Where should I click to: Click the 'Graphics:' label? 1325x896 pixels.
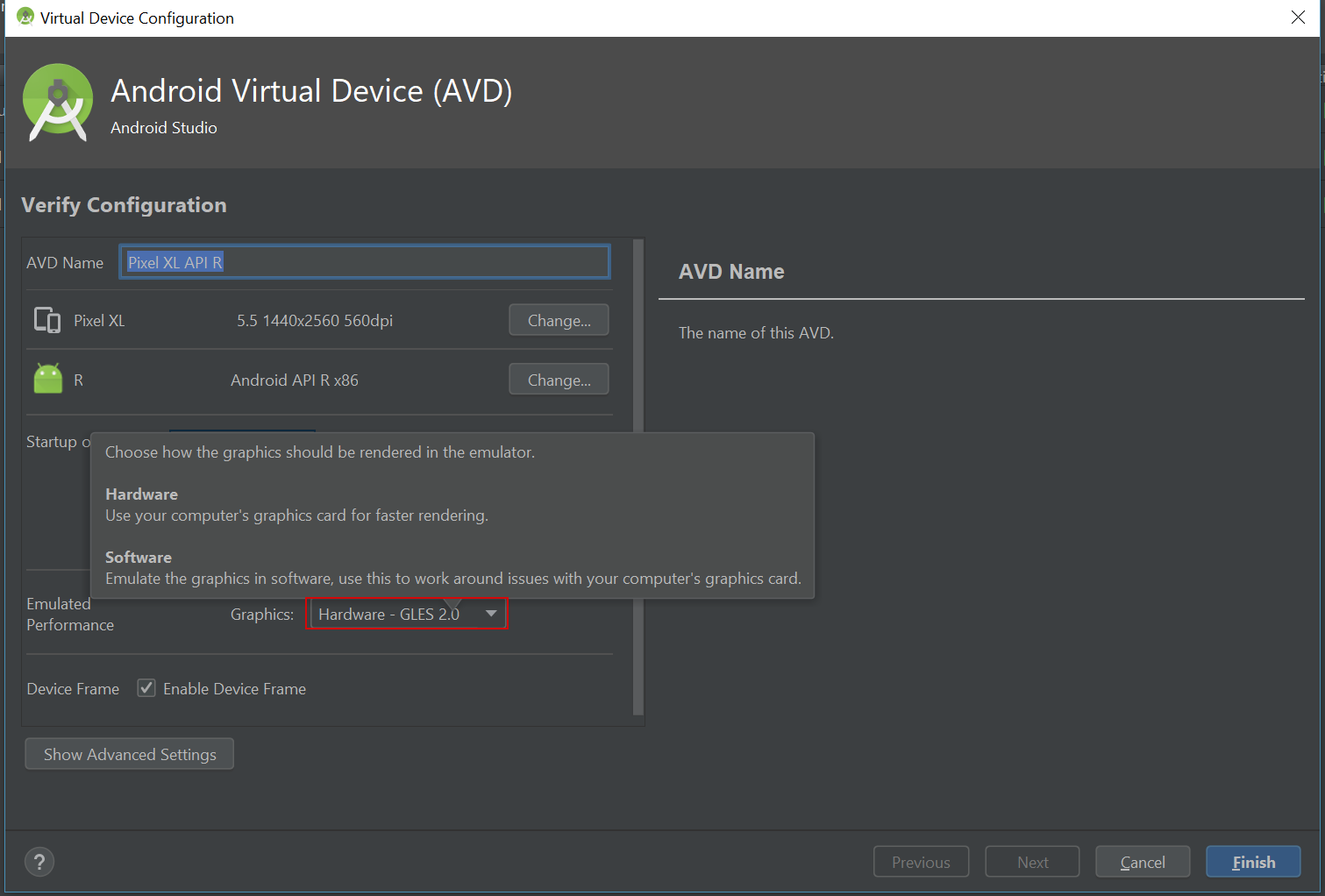(x=262, y=614)
